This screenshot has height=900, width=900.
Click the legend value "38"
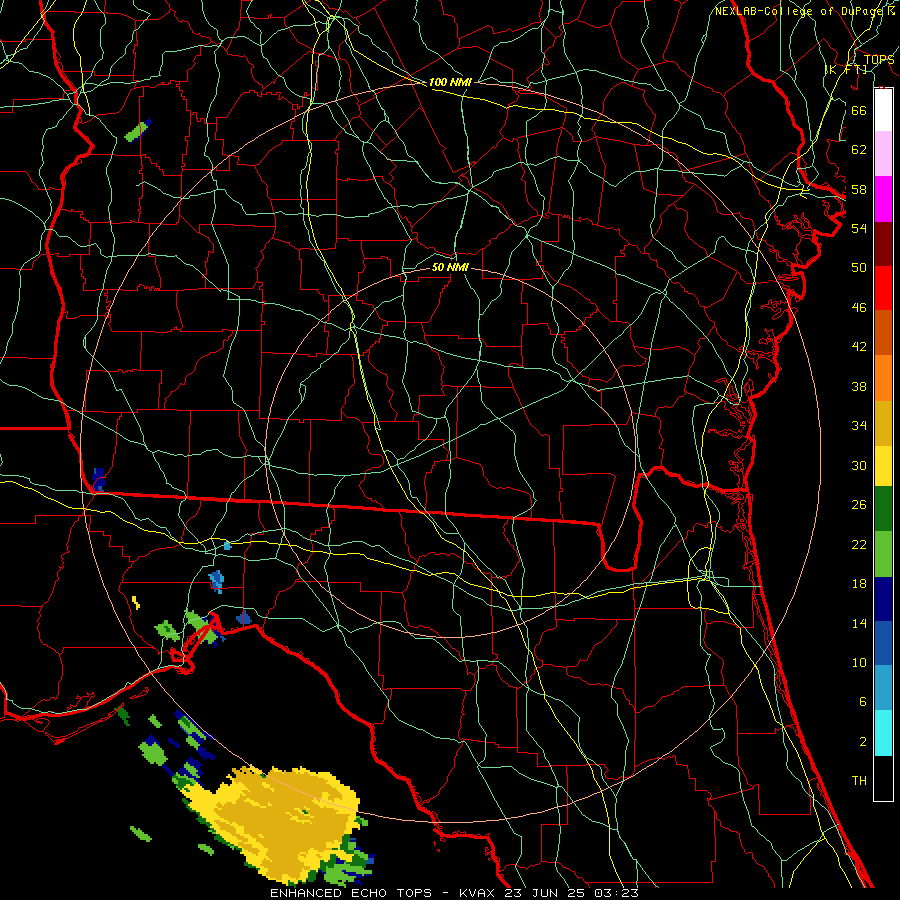(859, 386)
